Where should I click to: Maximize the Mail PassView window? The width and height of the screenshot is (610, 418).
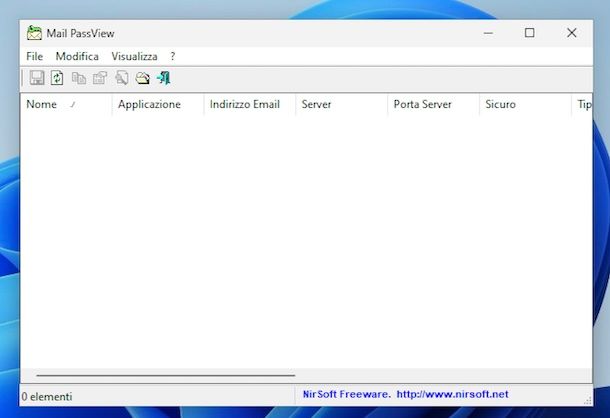[529, 33]
